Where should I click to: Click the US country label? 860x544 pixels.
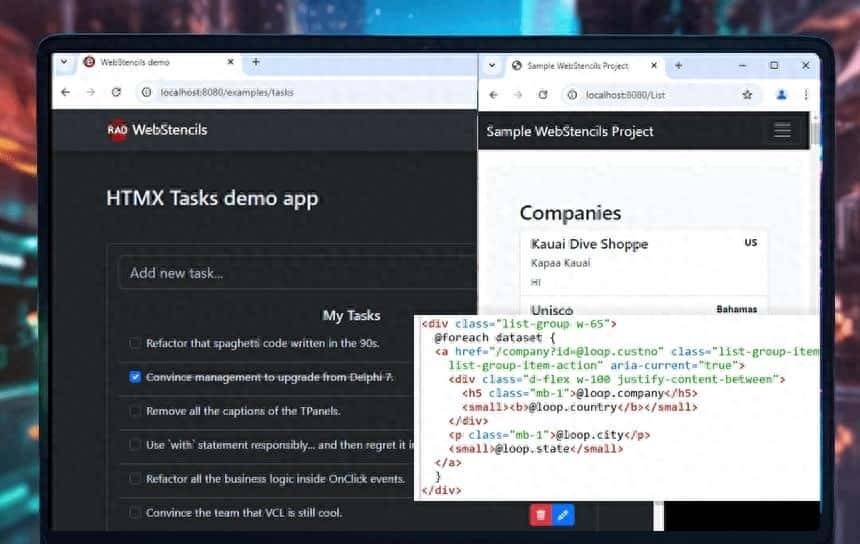[751, 242]
